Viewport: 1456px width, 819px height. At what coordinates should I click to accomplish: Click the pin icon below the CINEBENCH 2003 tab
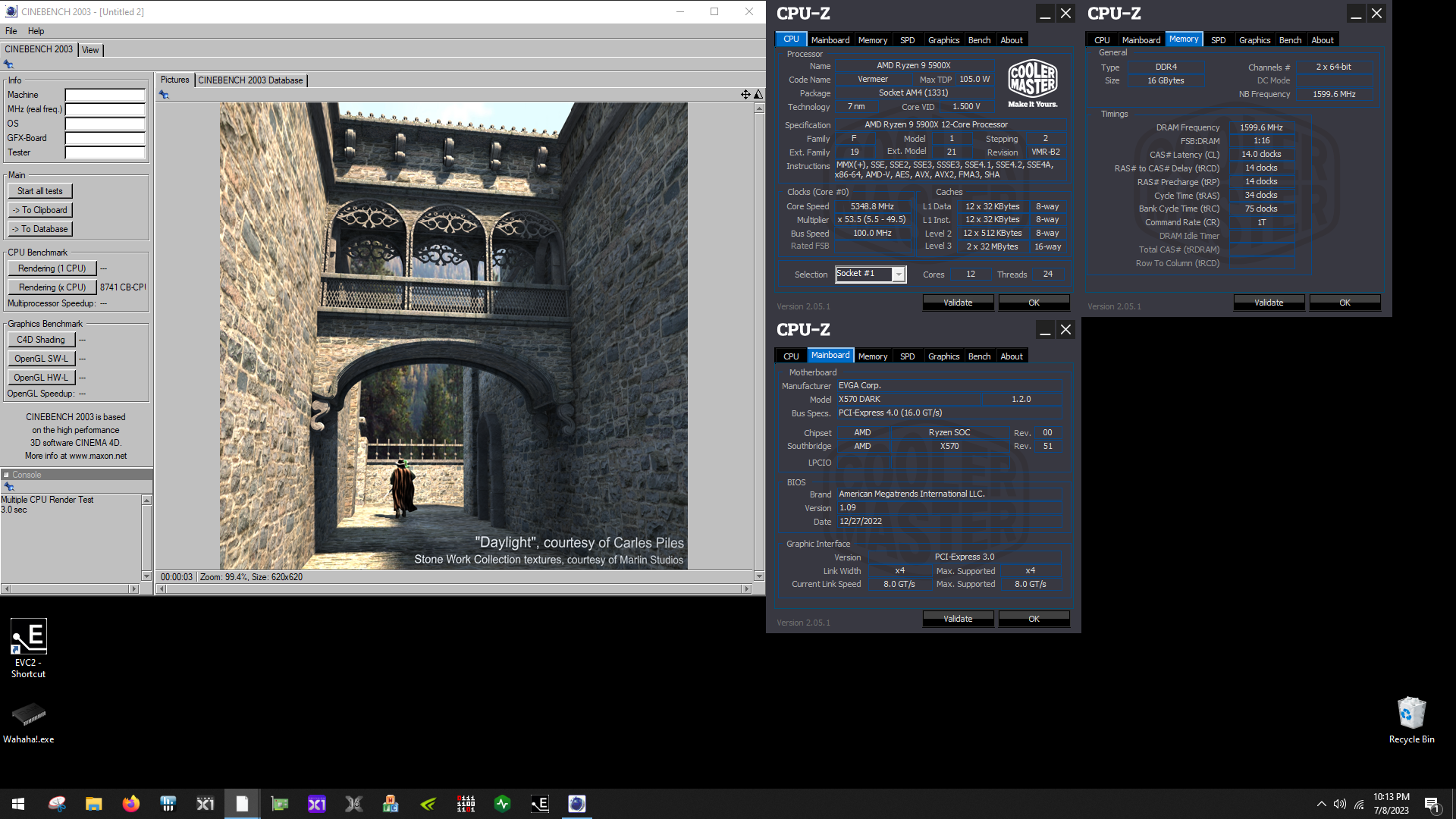click(9, 64)
